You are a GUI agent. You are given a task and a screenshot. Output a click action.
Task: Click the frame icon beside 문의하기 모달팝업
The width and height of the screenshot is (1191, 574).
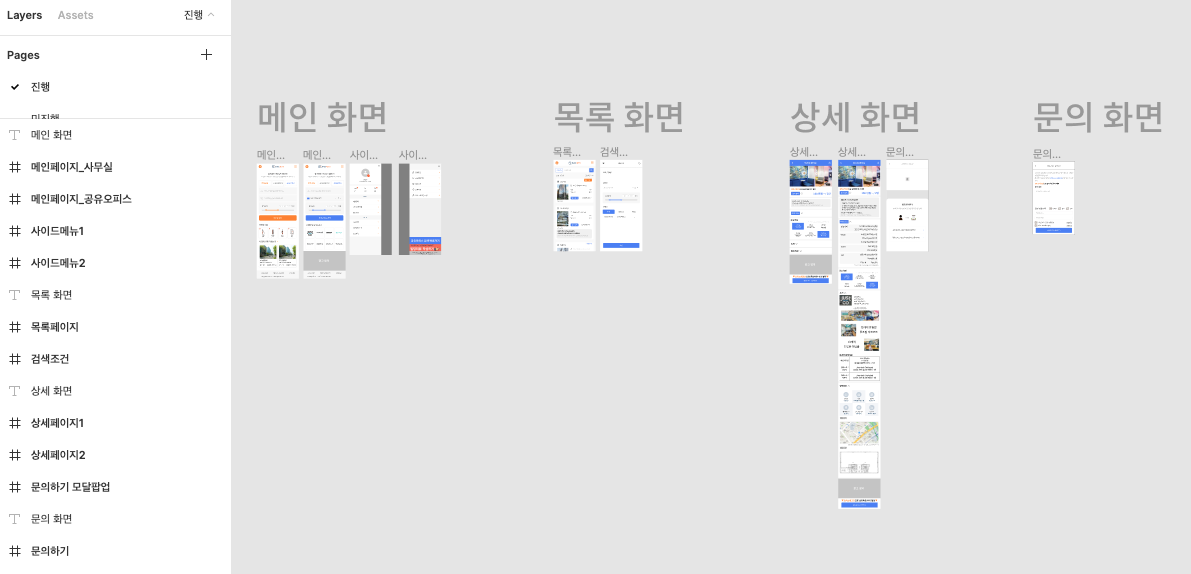14,487
